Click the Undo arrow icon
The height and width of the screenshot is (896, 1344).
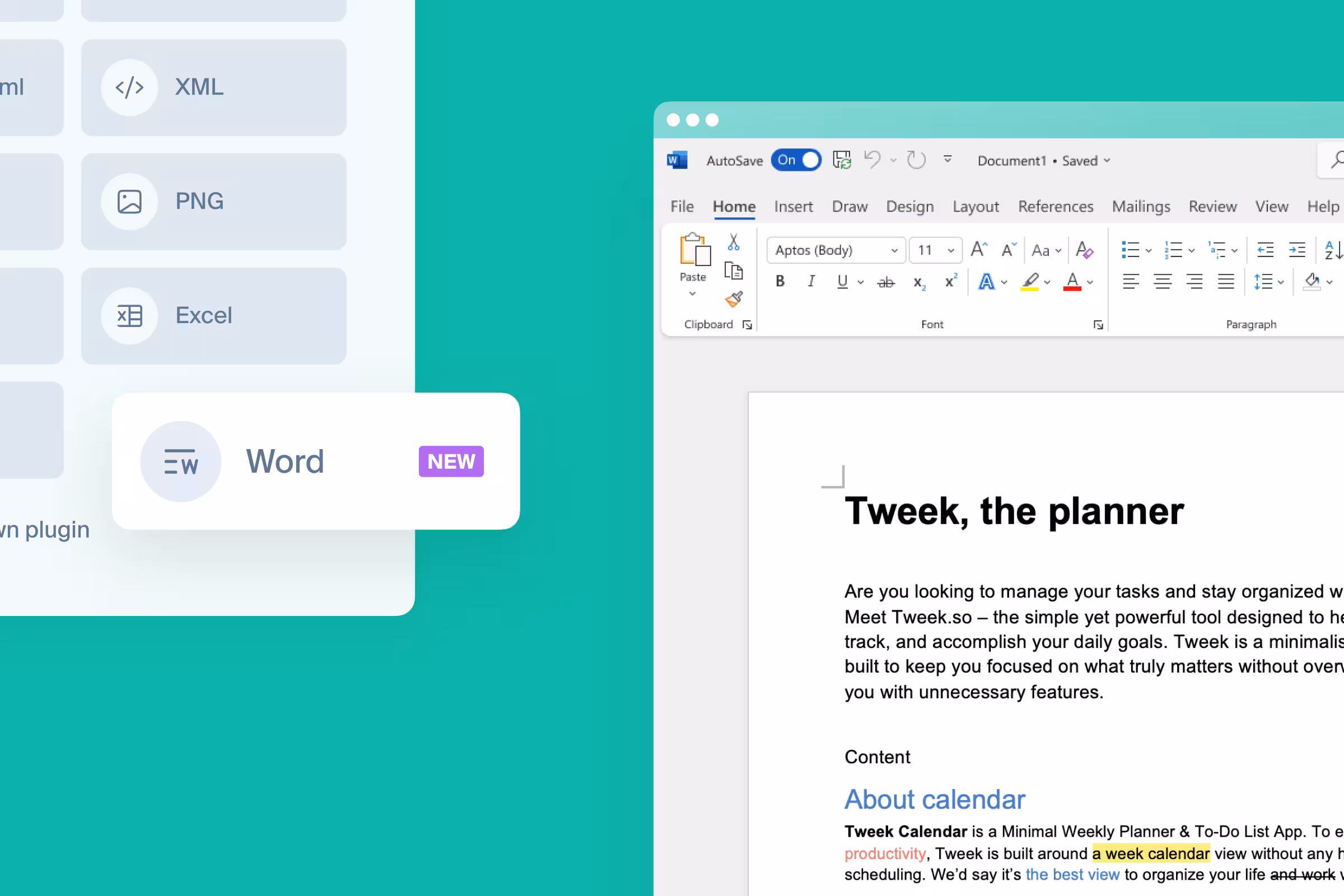(872, 160)
